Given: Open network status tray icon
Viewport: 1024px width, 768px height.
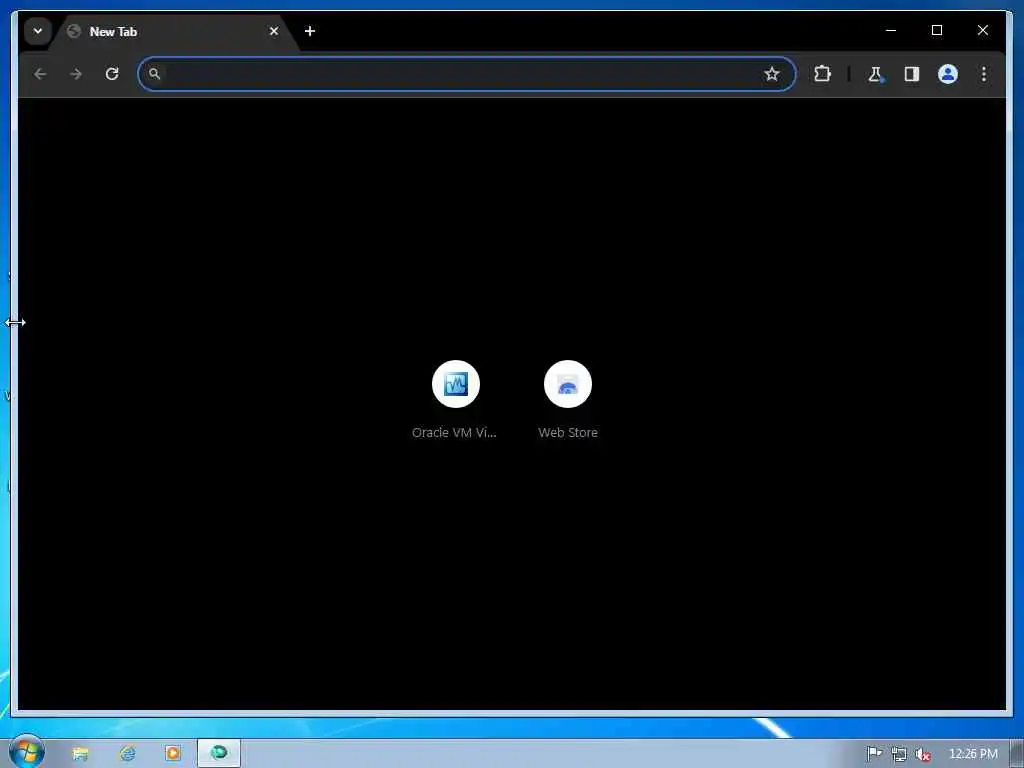Looking at the screenshot, I should click(x=899, y=754).
